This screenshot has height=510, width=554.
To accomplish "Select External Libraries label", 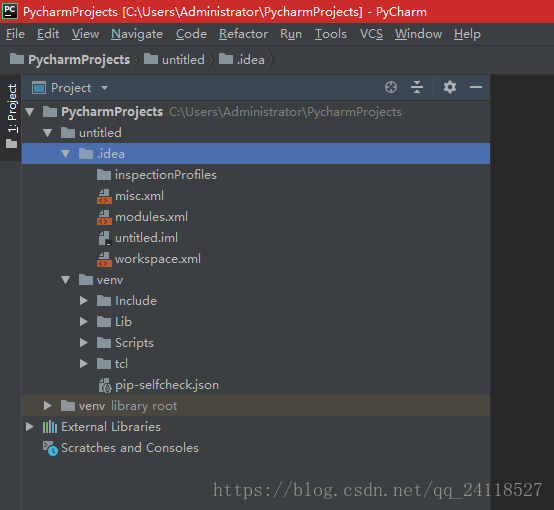I will [x=111, y=427].
